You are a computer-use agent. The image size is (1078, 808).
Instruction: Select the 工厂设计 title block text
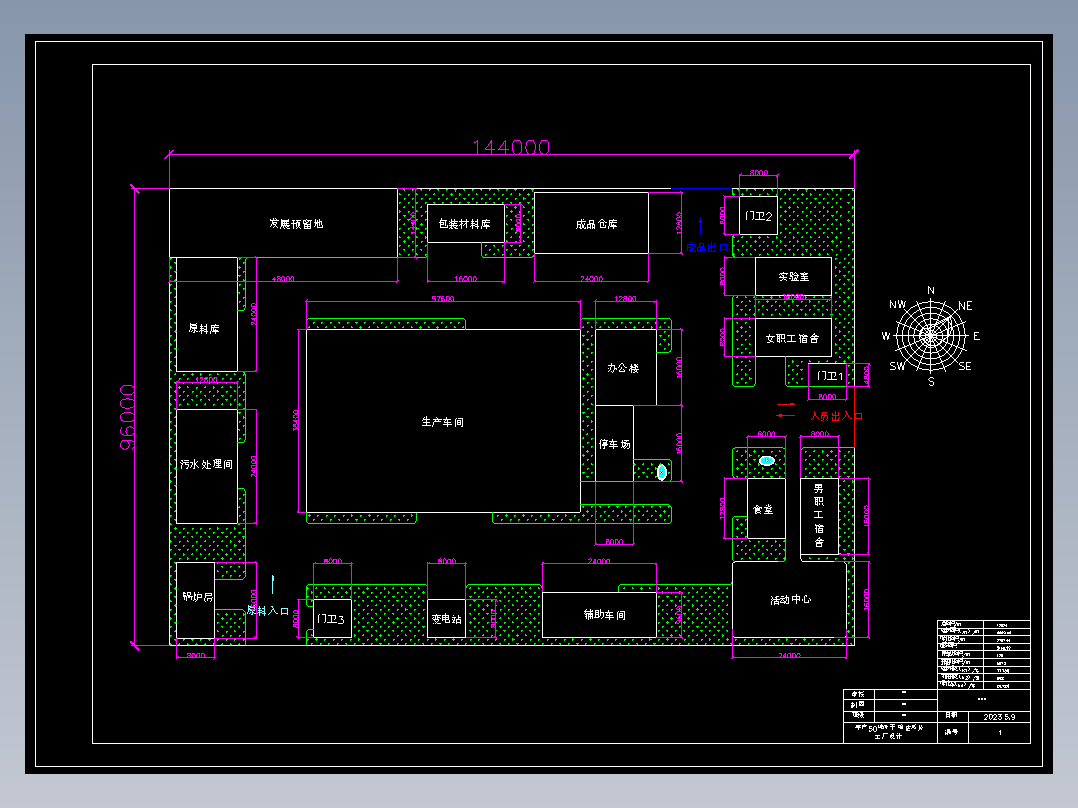click(888, 736)
